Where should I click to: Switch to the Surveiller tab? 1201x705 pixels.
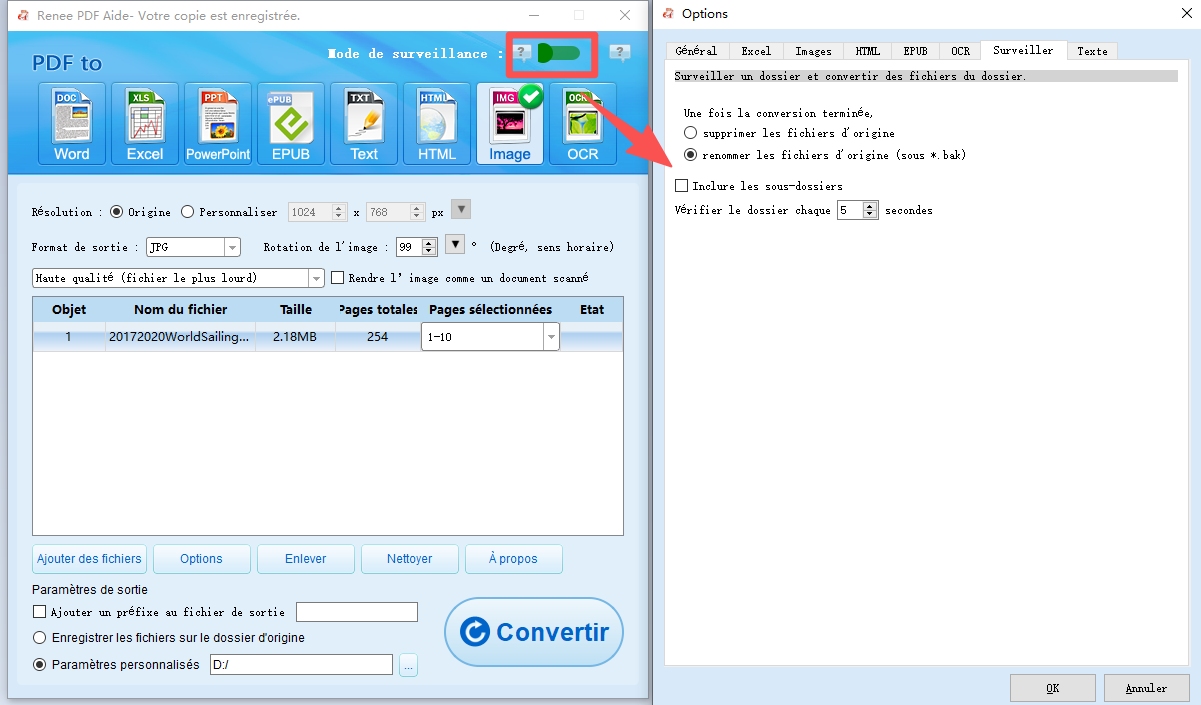pos(1023,50)
